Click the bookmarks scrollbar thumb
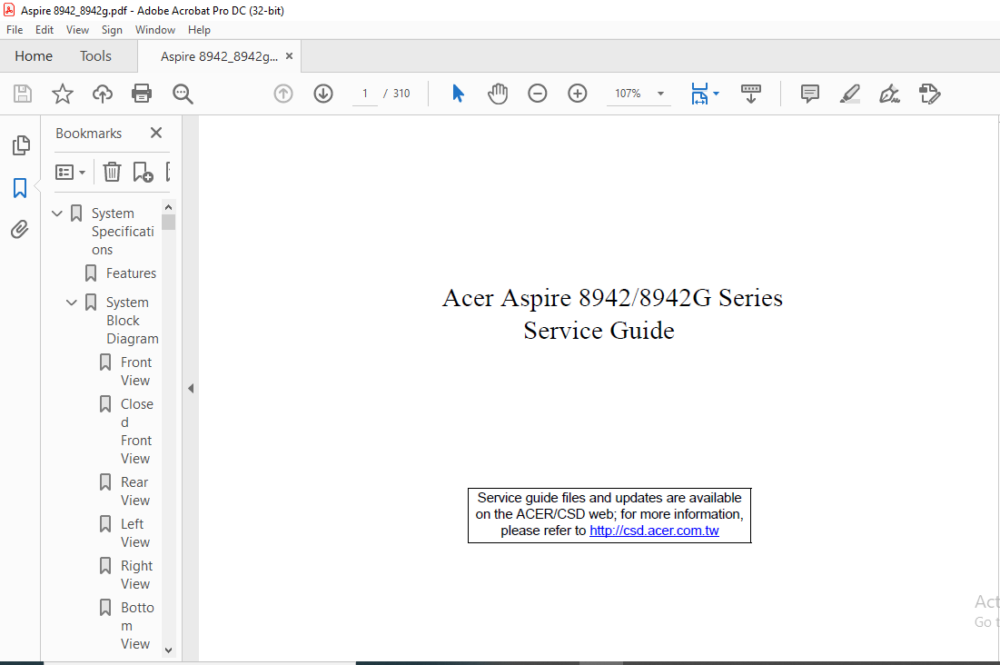The width and height of the screenshot is (1000, 665). click(x=168, y=223)
